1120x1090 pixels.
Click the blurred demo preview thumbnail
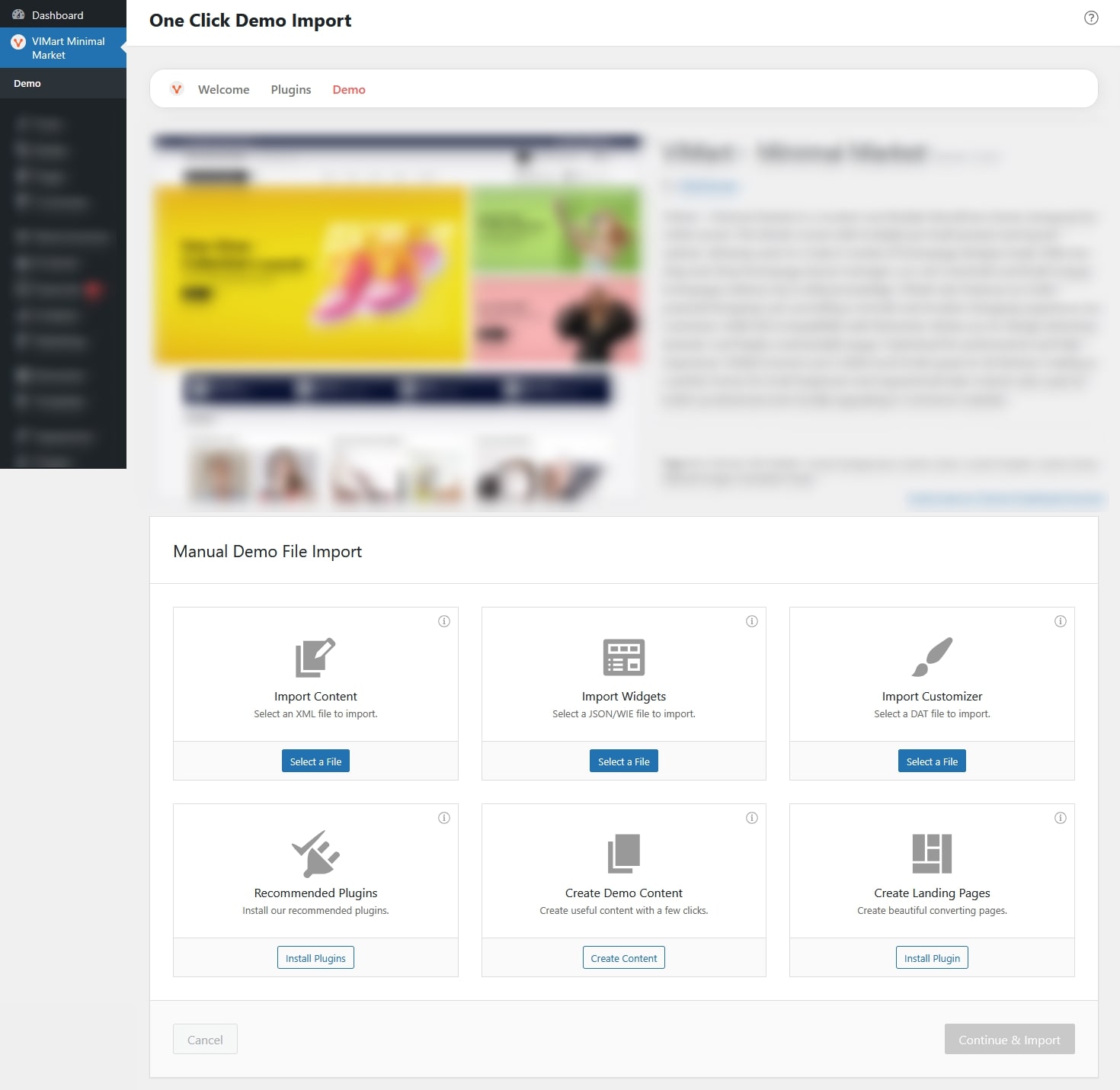[x=396, y=316]
